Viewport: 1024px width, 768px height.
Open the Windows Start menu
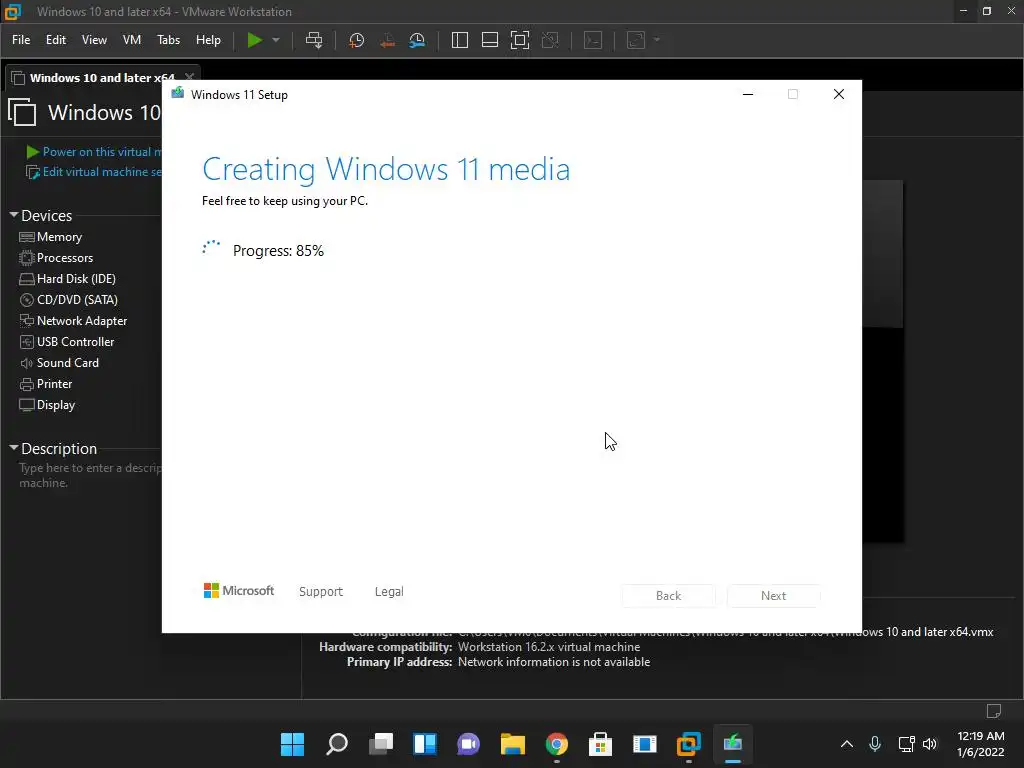(x=292, y=744)
